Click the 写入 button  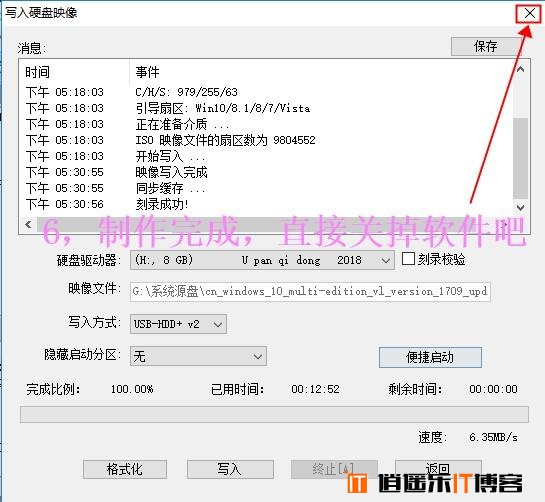click(x=230, y=469)
